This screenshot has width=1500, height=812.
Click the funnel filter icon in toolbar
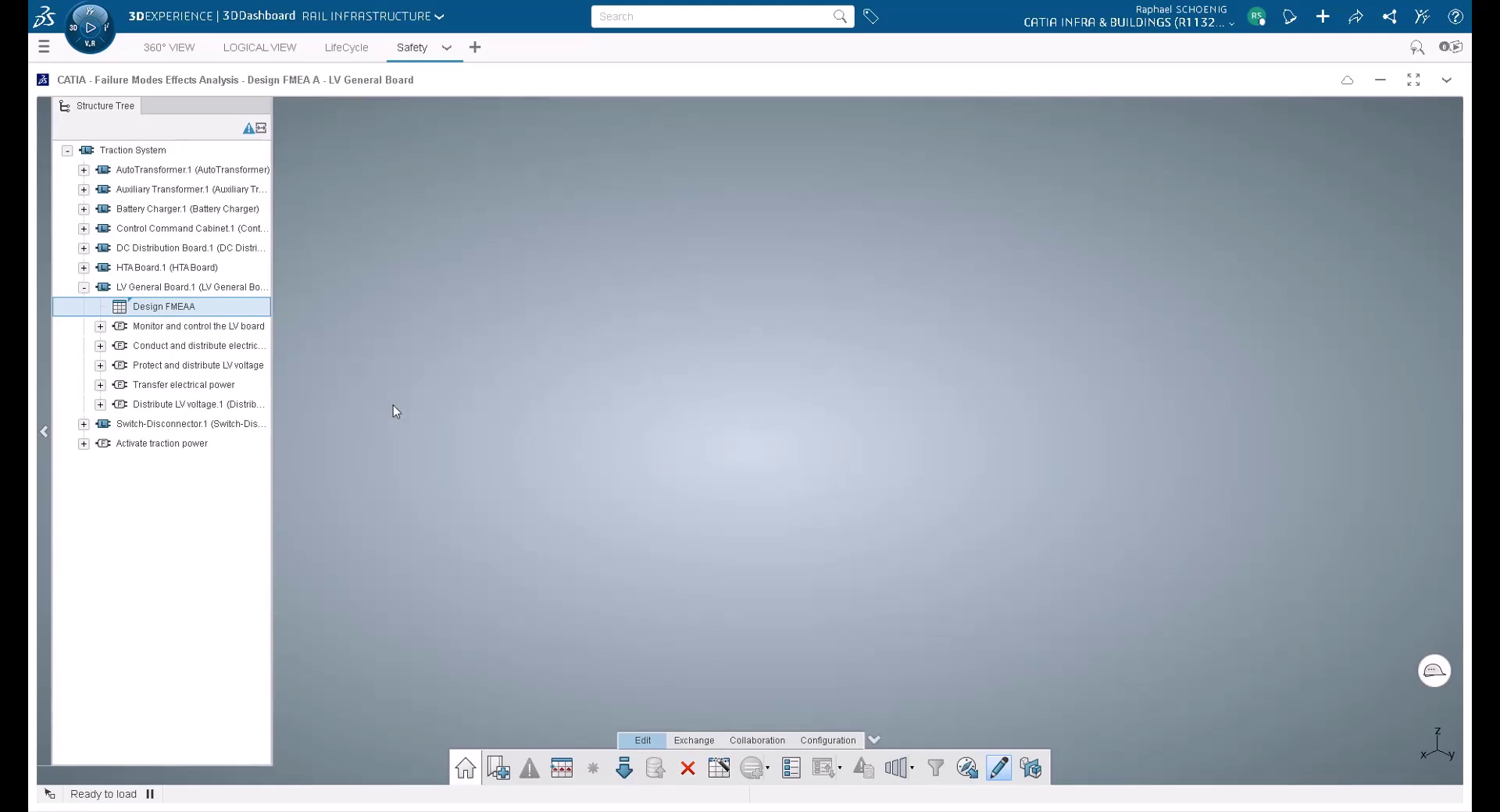click(935, 768)
